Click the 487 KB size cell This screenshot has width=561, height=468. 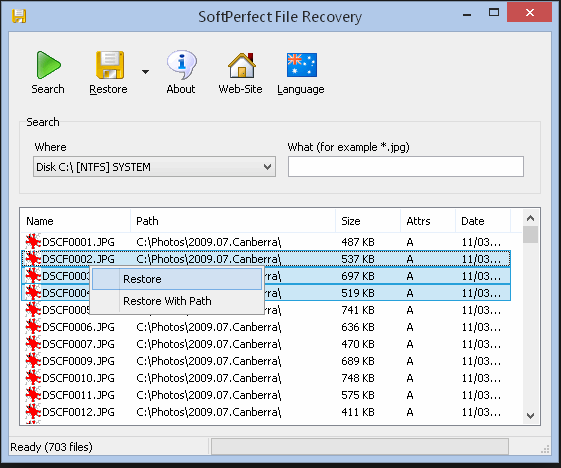pyautogui.click(x=358, y=242)
